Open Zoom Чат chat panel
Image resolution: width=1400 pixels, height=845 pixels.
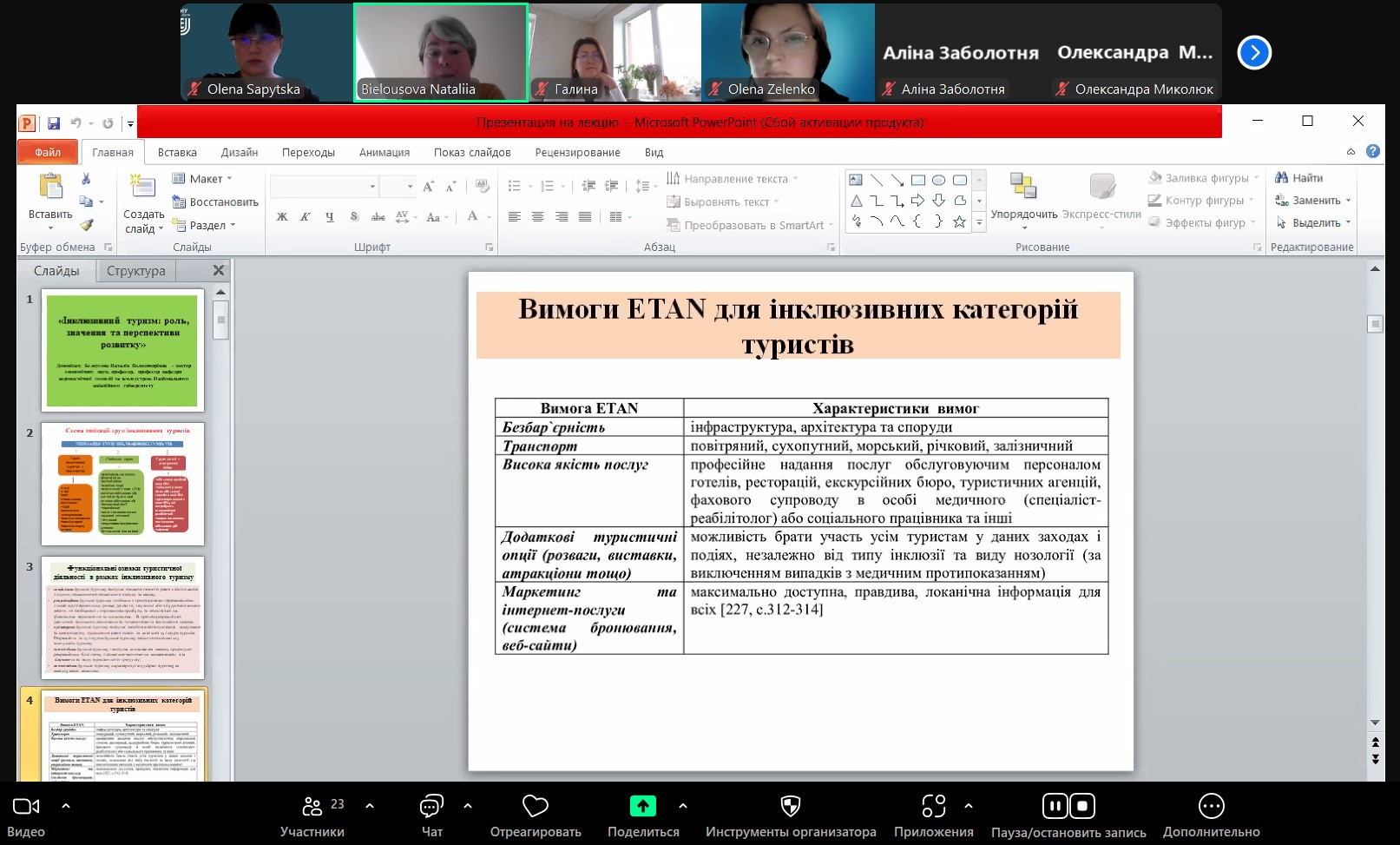(x=431, y=807)
